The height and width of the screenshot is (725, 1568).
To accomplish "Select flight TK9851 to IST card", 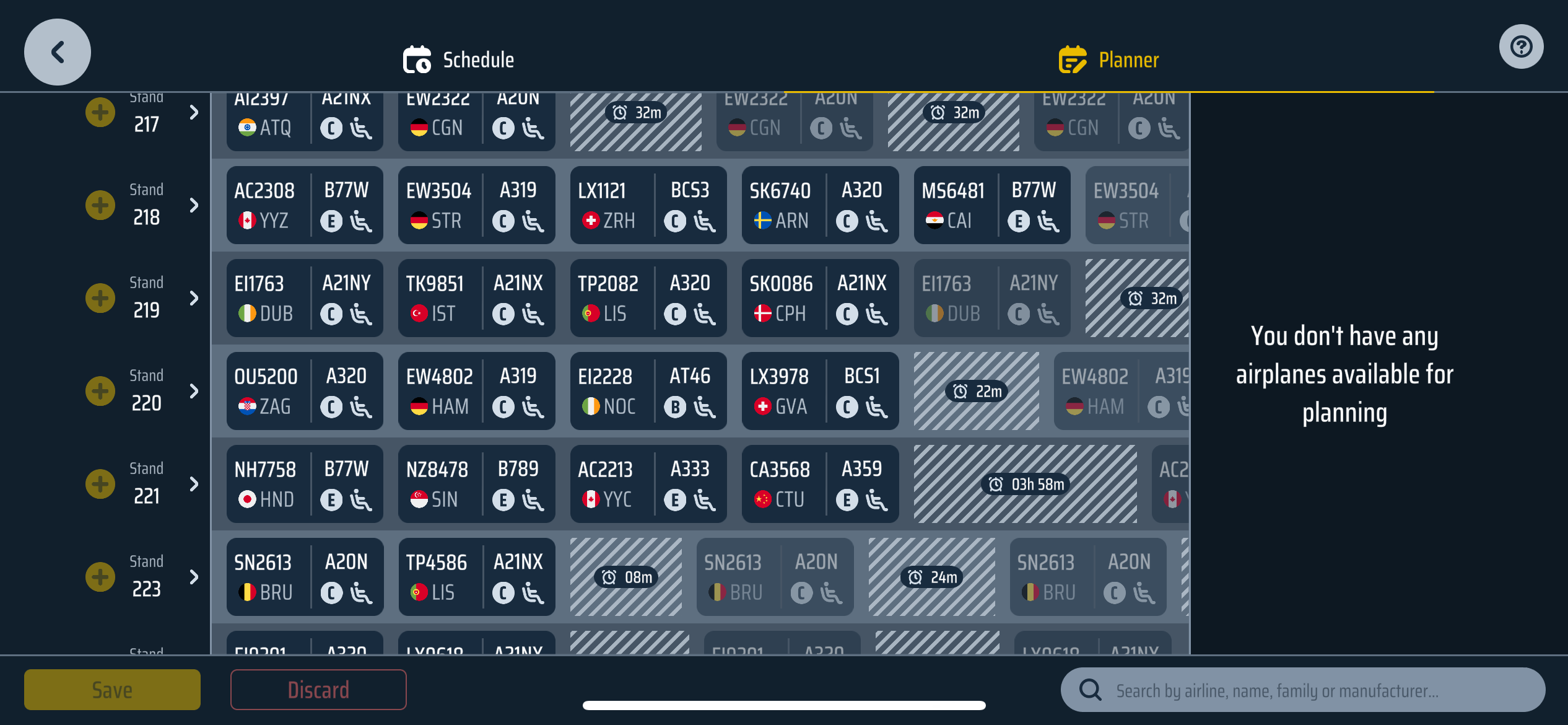I will click(476, 298).
